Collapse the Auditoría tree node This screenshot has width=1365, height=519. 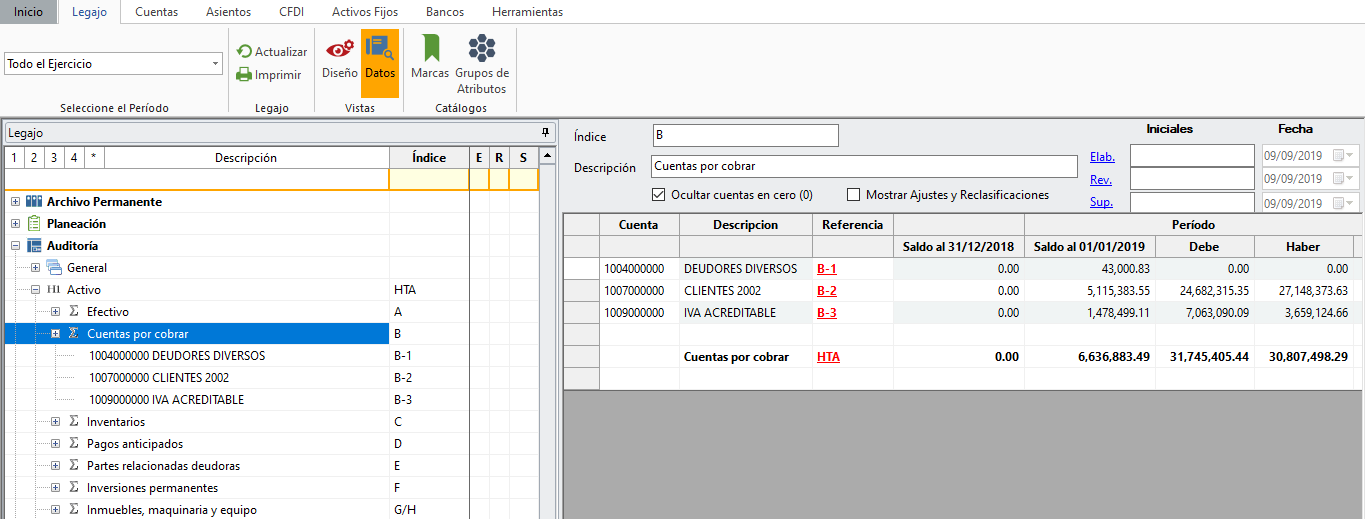pyautogui.click(x=16, y=246)
